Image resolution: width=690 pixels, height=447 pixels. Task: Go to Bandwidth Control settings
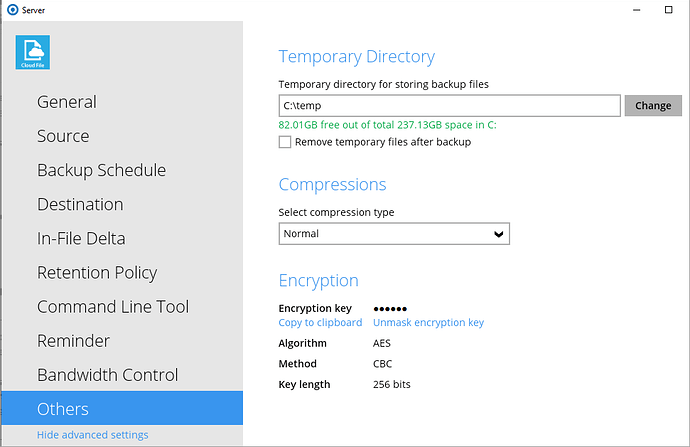tap(107, 375)
